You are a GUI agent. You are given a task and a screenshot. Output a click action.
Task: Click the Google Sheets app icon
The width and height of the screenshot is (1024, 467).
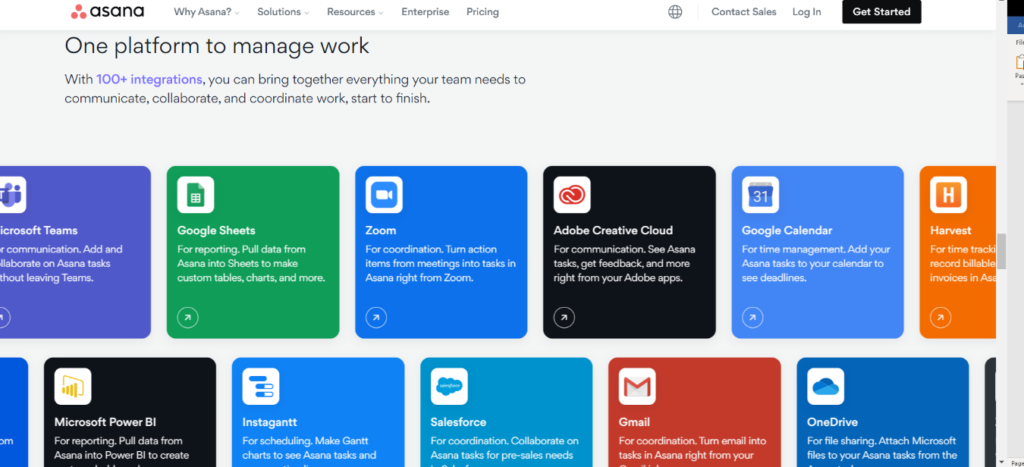(x=195, y=195)
